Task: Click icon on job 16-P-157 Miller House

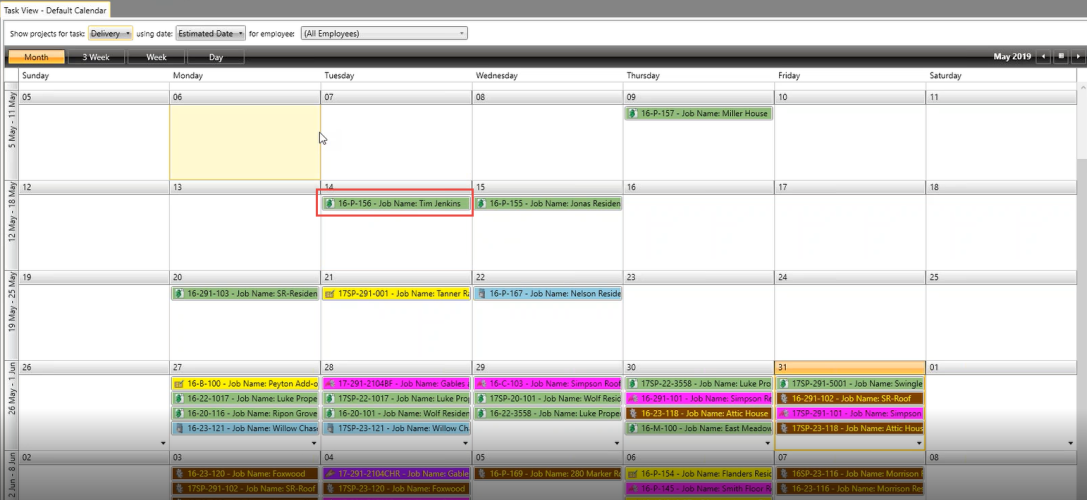Action: (x=634, y=114)
